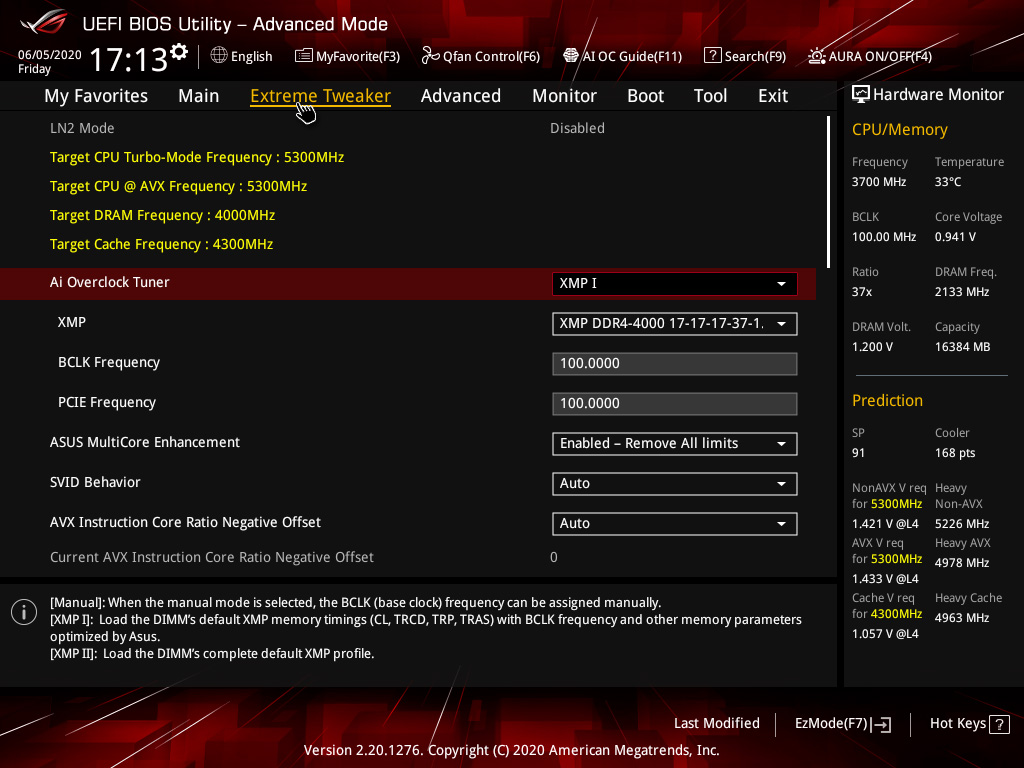This screenshot has width=1024, height=768.
Task: Open time settings gear icon
Action: (x=179, y=51)
